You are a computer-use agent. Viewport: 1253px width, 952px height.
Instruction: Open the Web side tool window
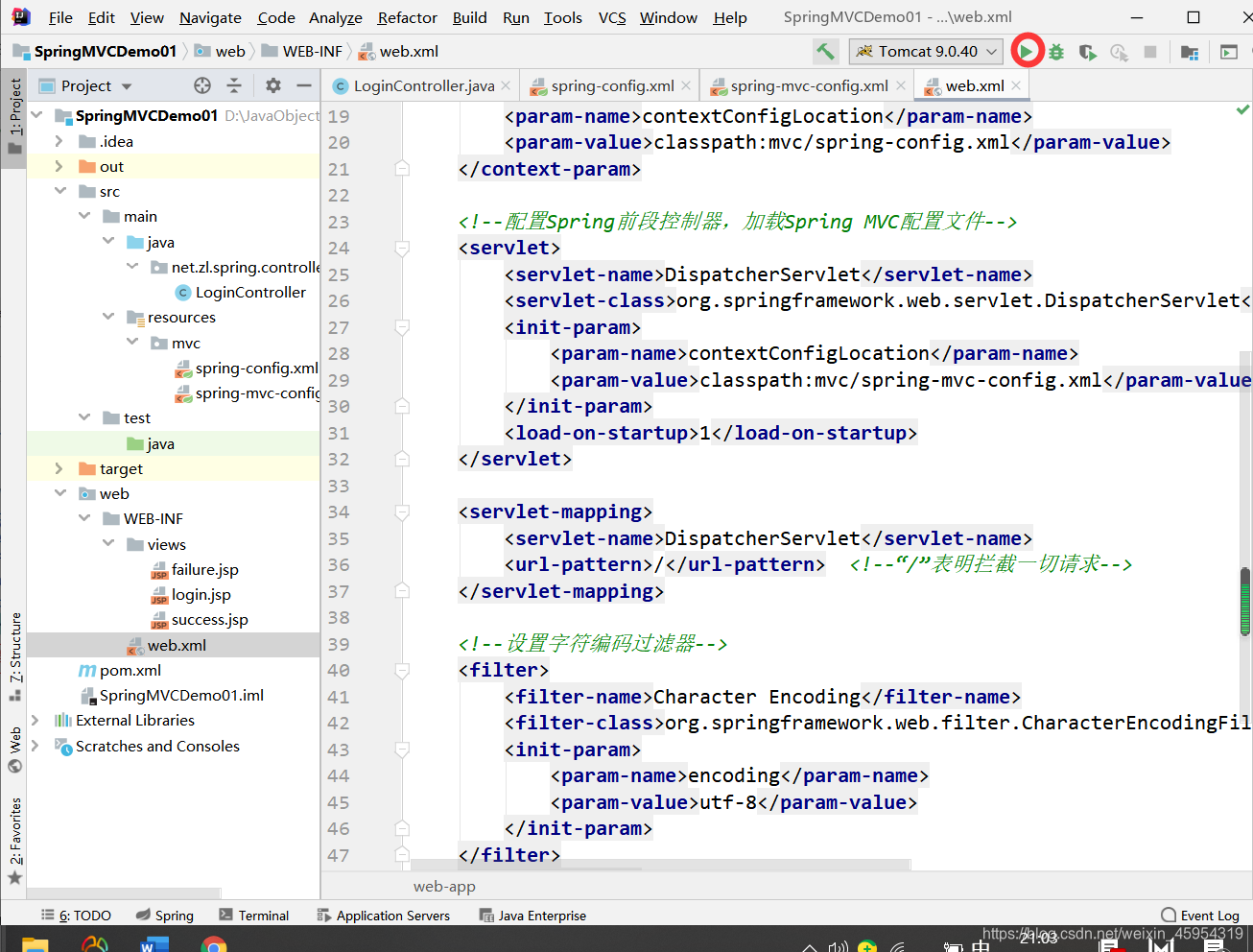click(x=14, y=750)
